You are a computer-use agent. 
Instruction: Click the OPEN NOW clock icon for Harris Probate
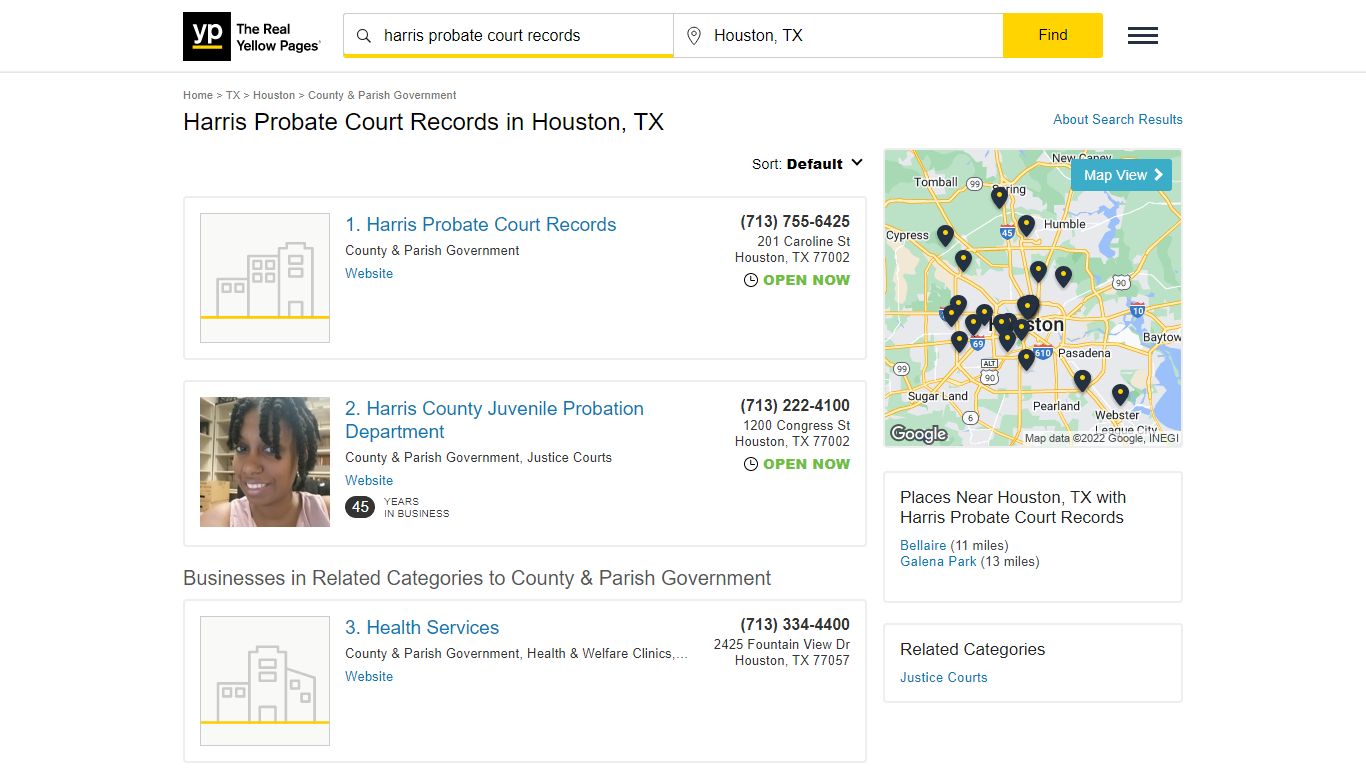coord(751,280)
